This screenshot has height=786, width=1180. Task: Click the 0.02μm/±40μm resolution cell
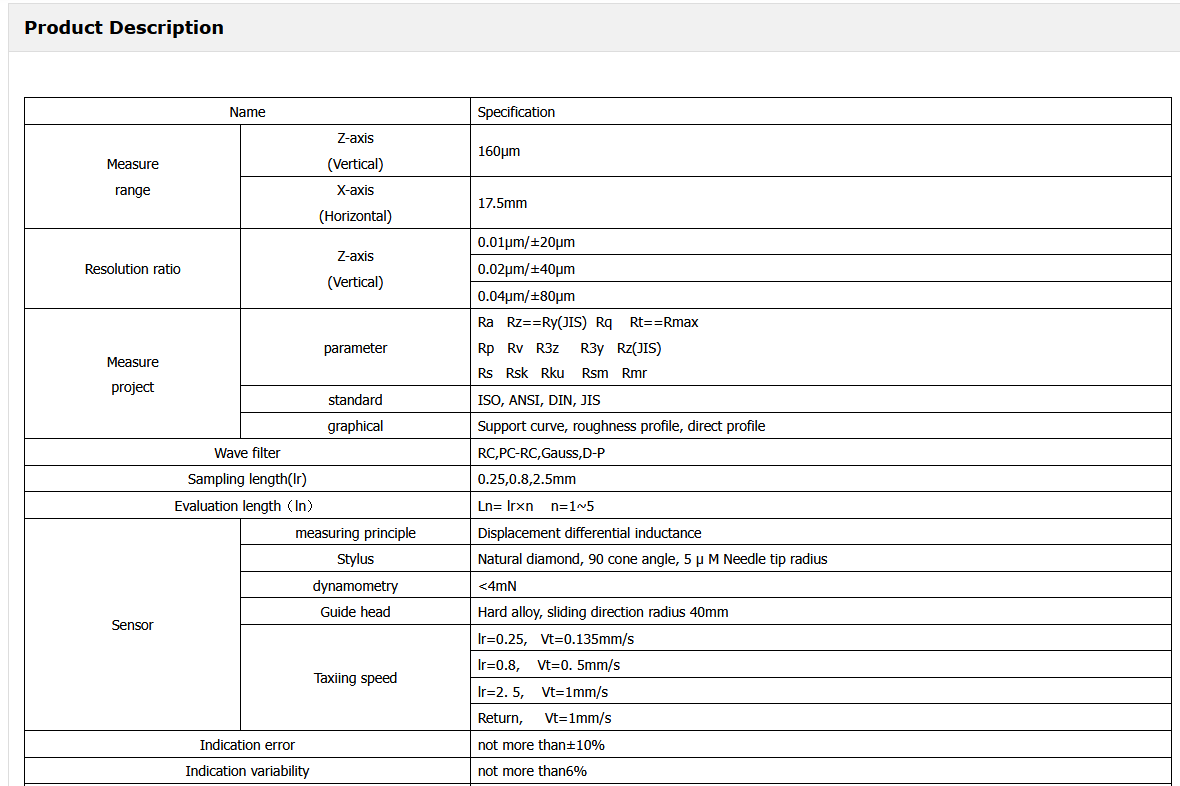(x=526, y=269)
